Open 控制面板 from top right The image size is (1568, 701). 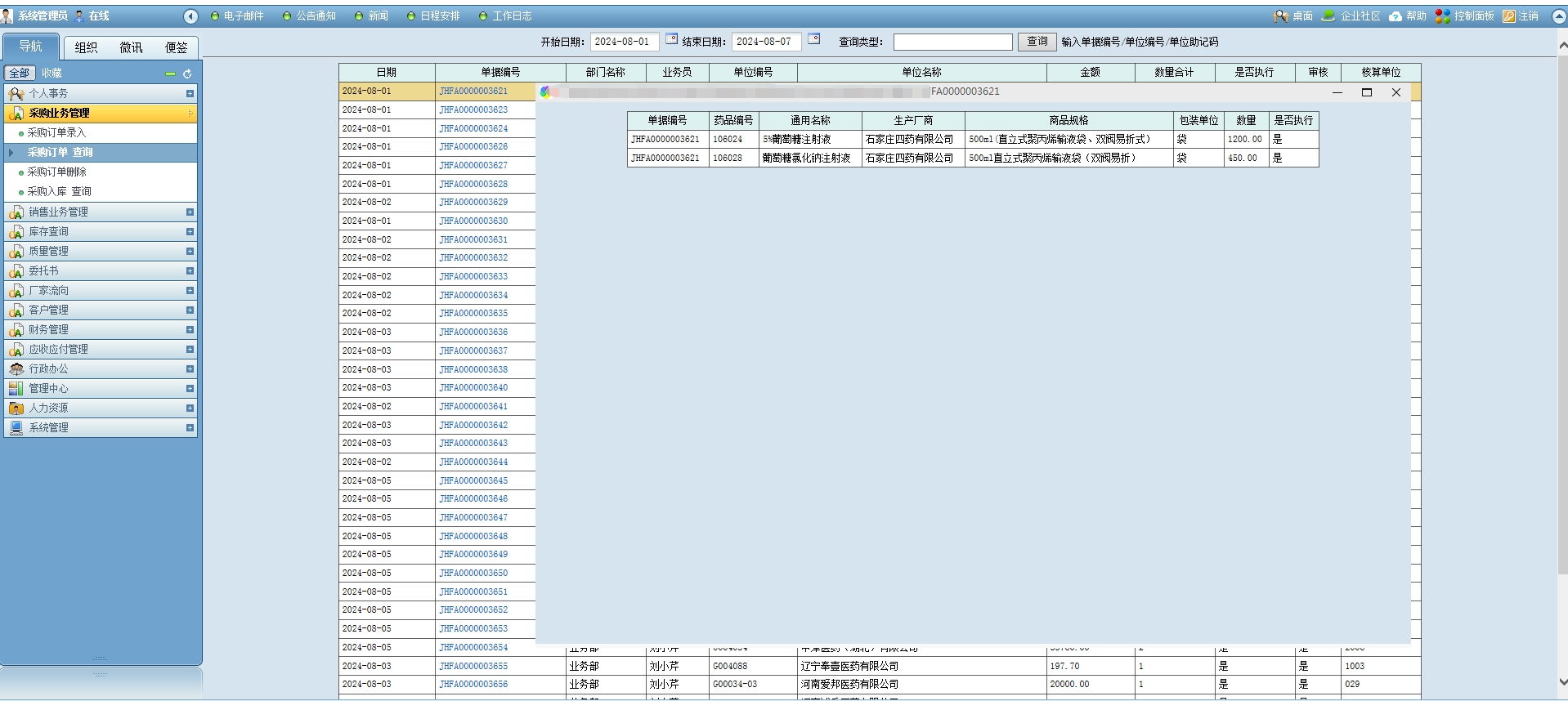coord(1443,16)
